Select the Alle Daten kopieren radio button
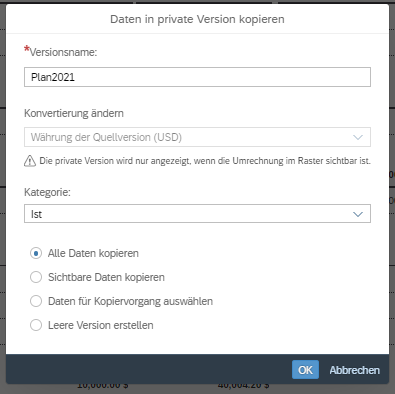 pyautogui.click(x=36, y=253)
